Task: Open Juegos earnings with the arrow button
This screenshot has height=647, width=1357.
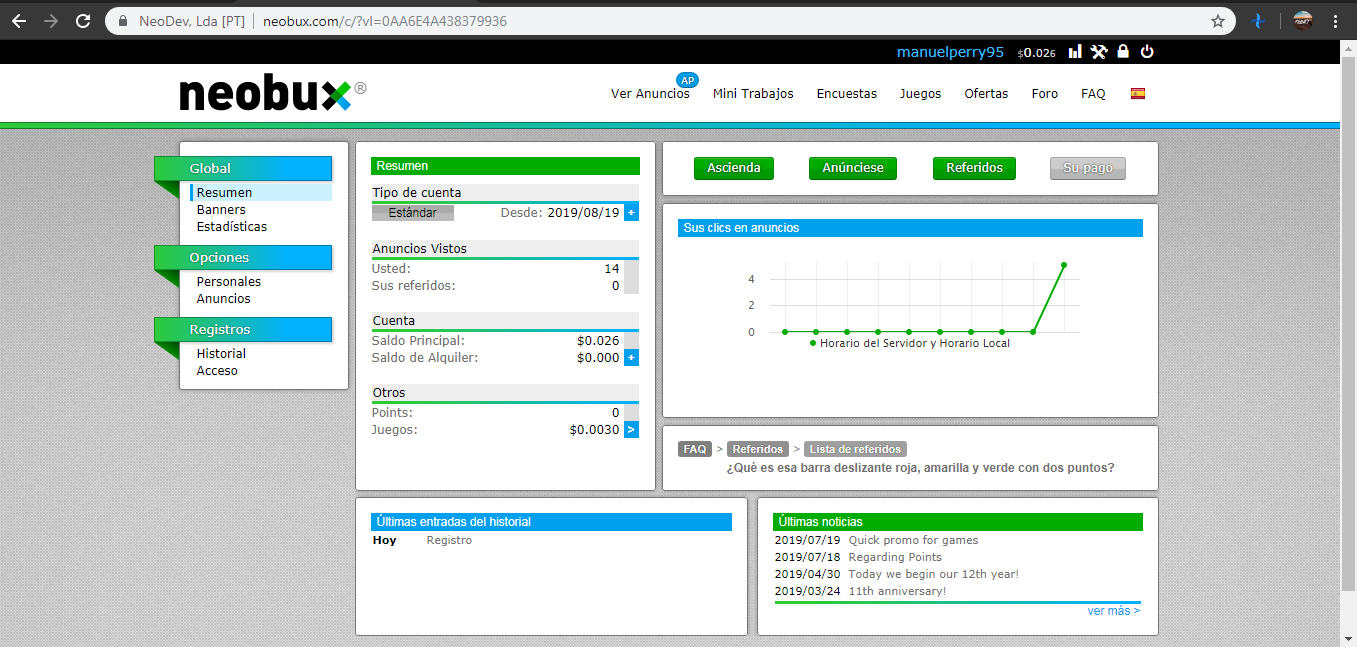Action: 631,429
